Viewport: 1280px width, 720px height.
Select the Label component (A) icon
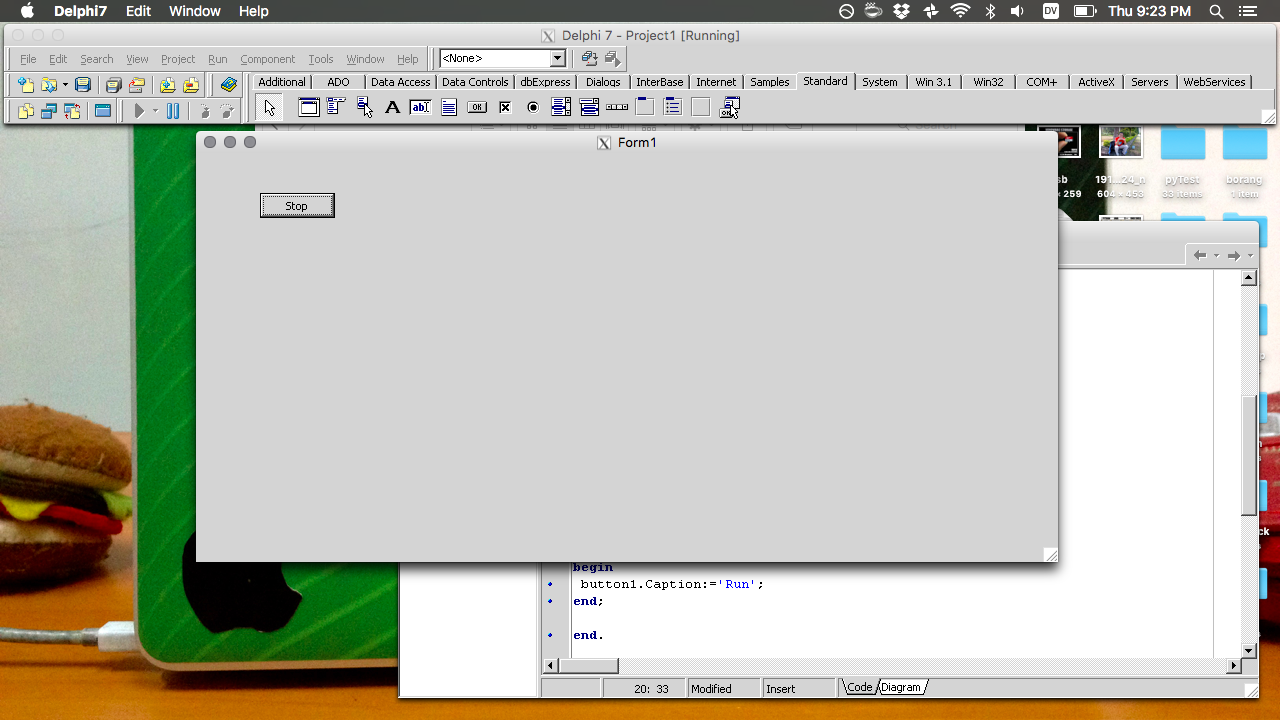coord(392,107)
